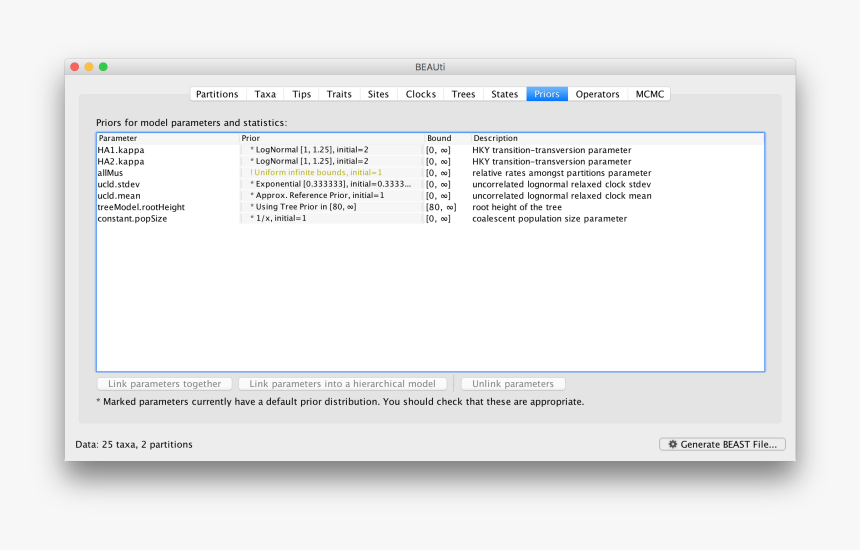Click 'coalescent population size parameter' description

pos(550,219)
